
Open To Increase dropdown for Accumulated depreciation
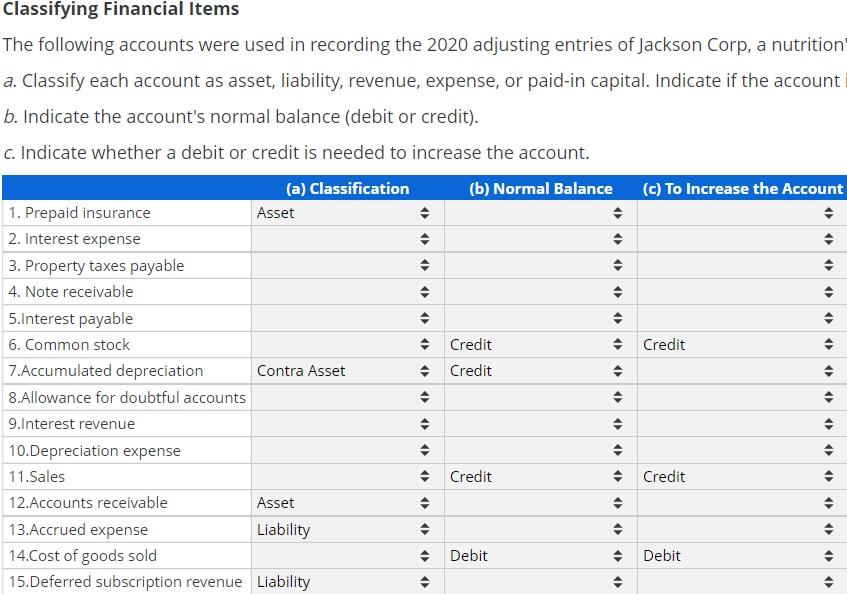pos(742,371)
